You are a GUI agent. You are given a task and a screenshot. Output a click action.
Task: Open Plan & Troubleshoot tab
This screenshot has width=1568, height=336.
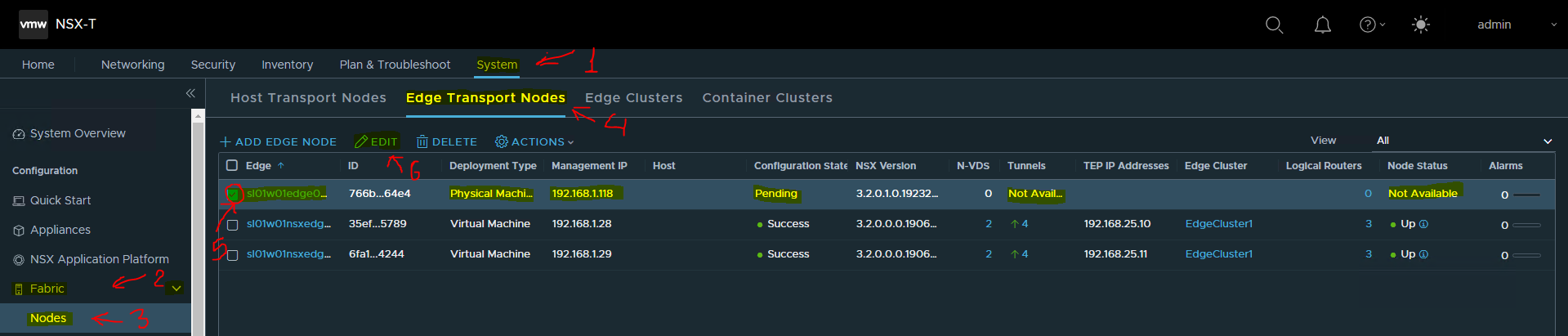(x=395, y=65)
